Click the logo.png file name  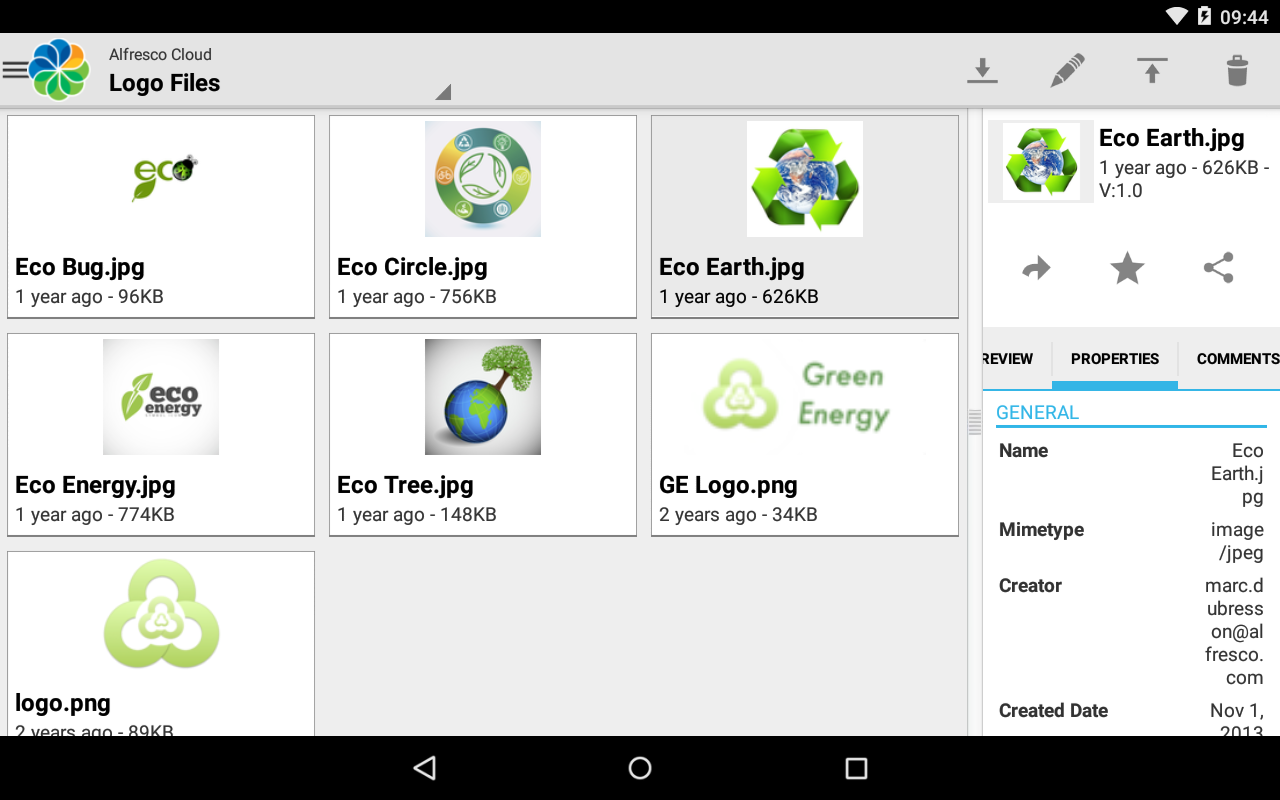[x=63, y=703]
